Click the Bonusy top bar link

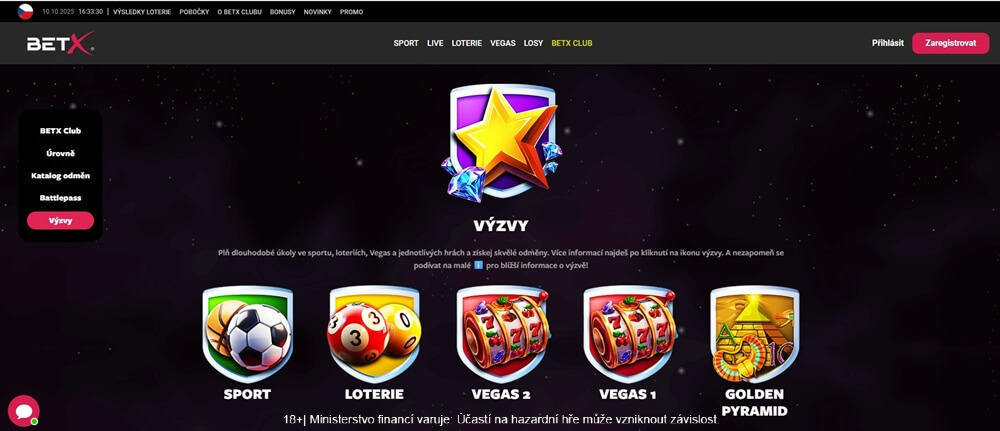coord(283,12)
